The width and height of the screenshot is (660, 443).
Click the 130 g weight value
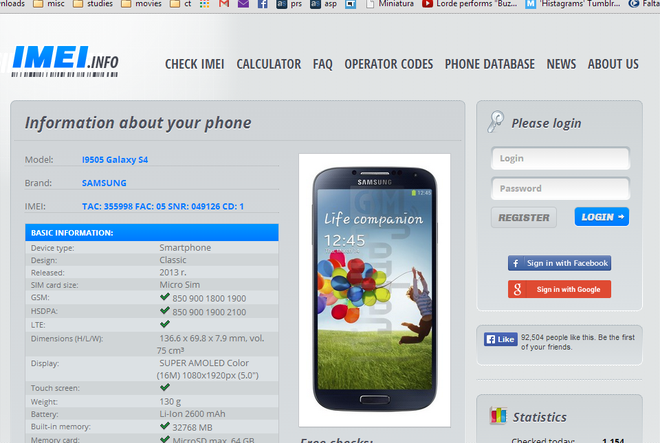coord(170,401)
